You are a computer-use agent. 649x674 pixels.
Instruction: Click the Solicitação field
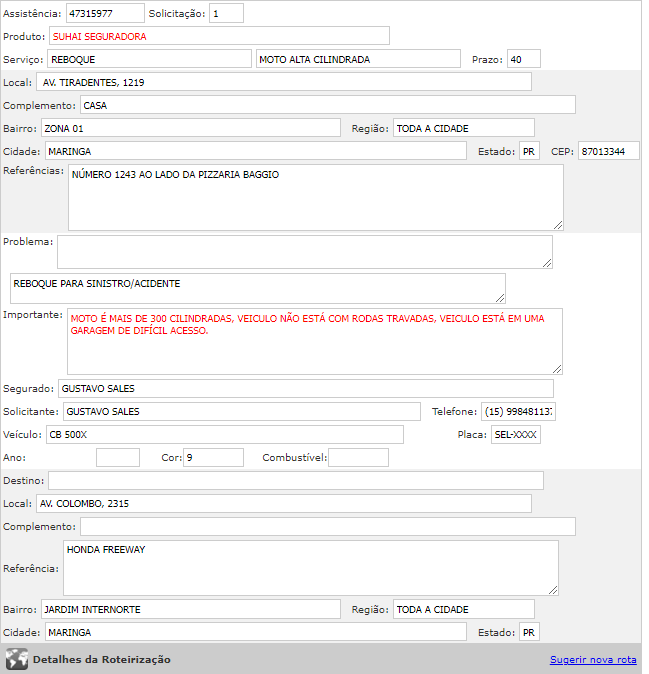pyautogui.click(x=226, y=14)
